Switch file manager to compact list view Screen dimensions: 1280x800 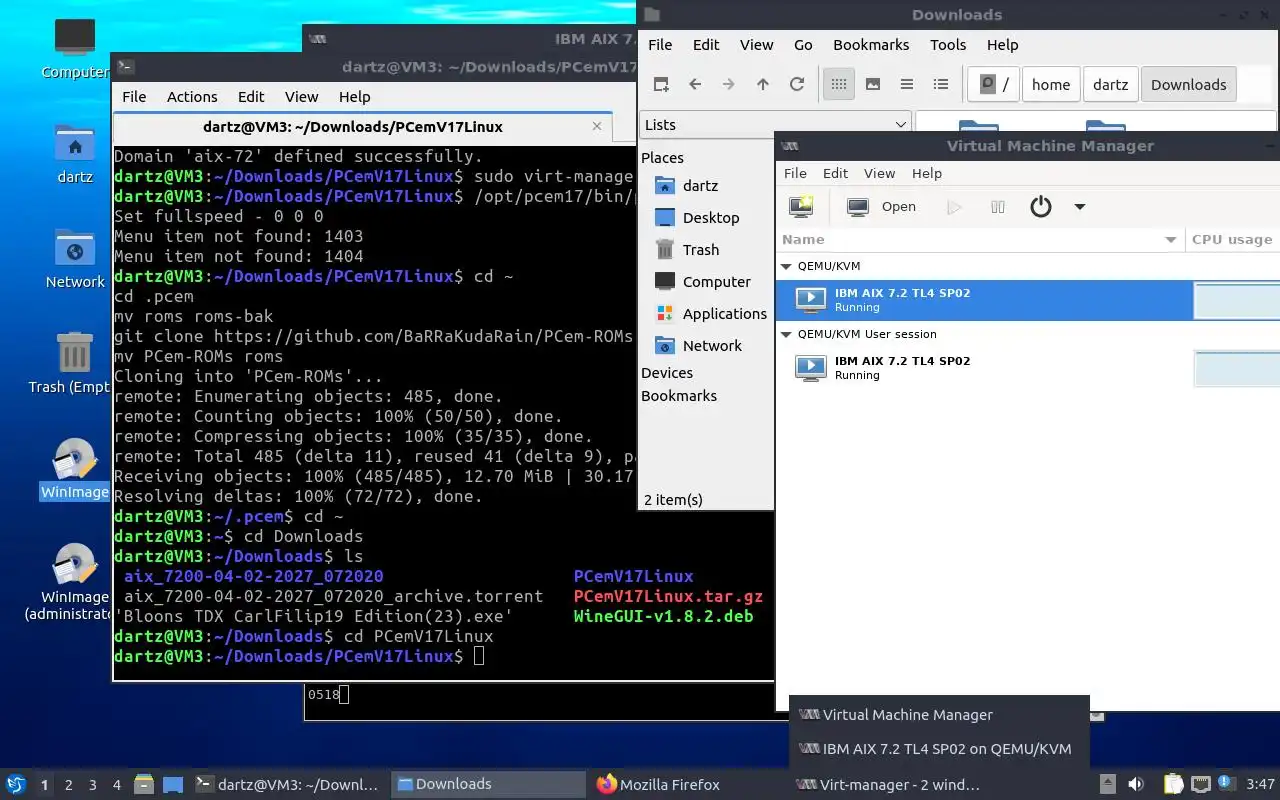(907, 85)
